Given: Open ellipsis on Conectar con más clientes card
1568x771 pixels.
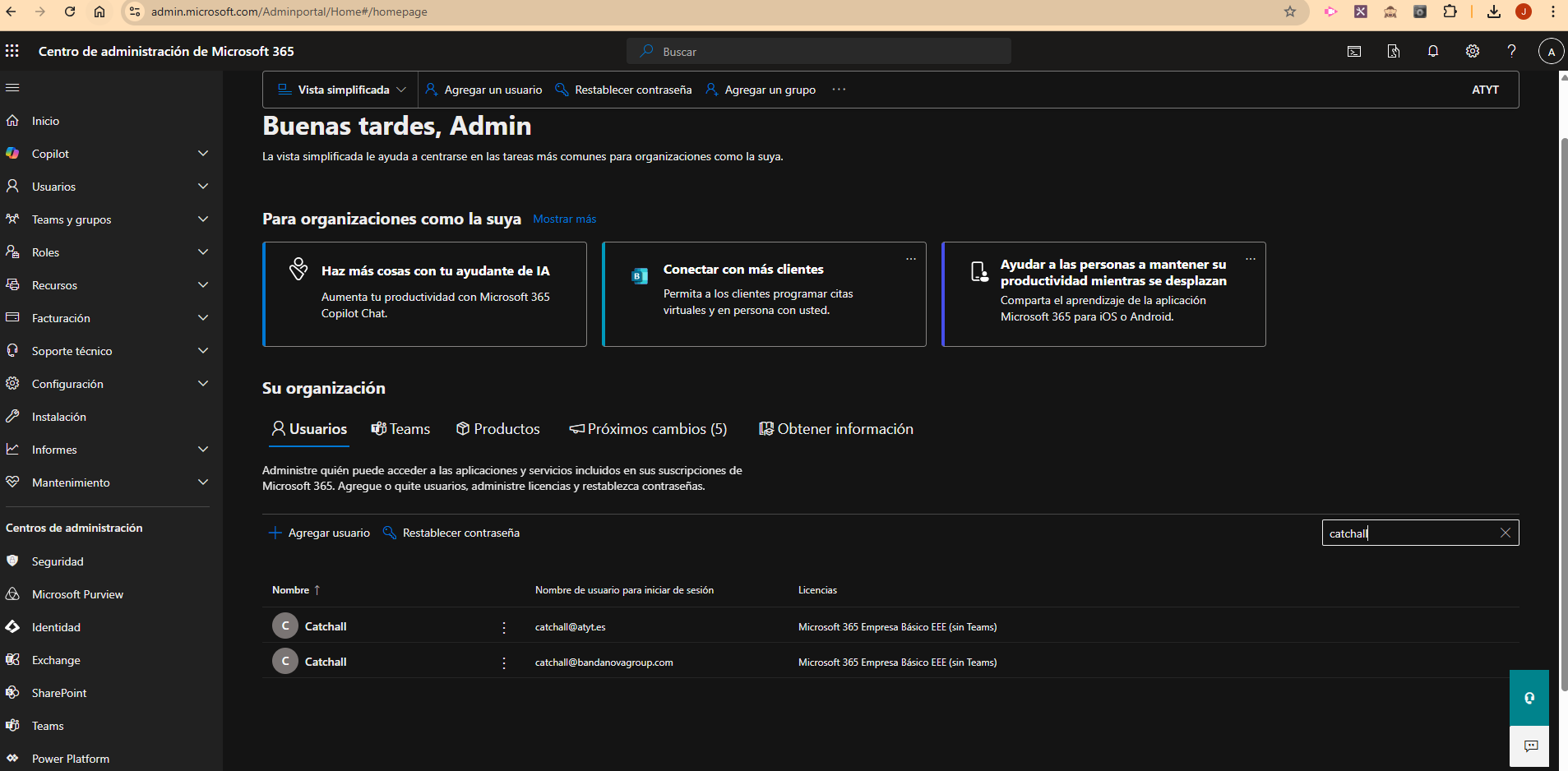Looking at the screenshot, I should coord(911,258).
